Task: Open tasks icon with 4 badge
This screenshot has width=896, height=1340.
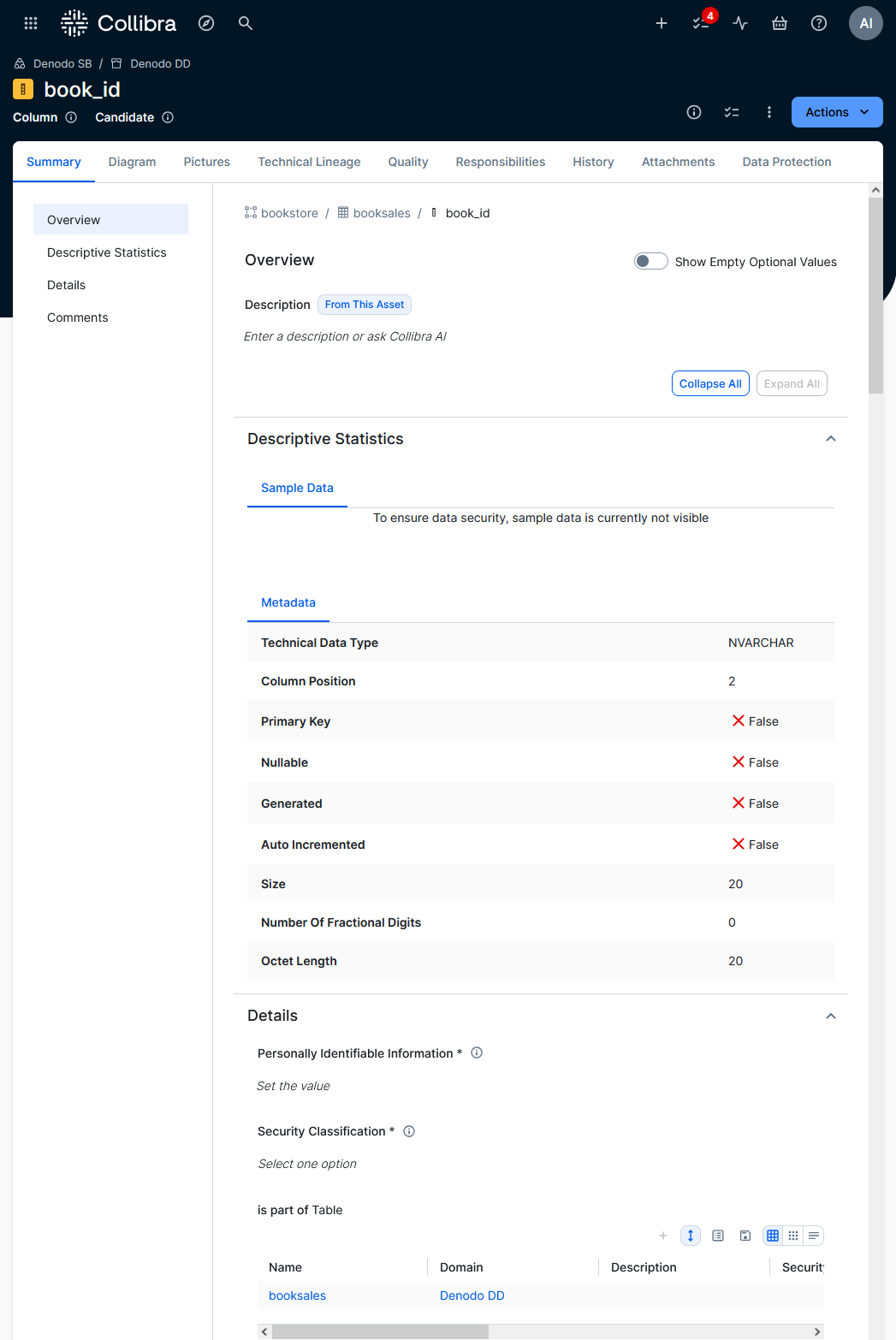Action: click(701, 23)
